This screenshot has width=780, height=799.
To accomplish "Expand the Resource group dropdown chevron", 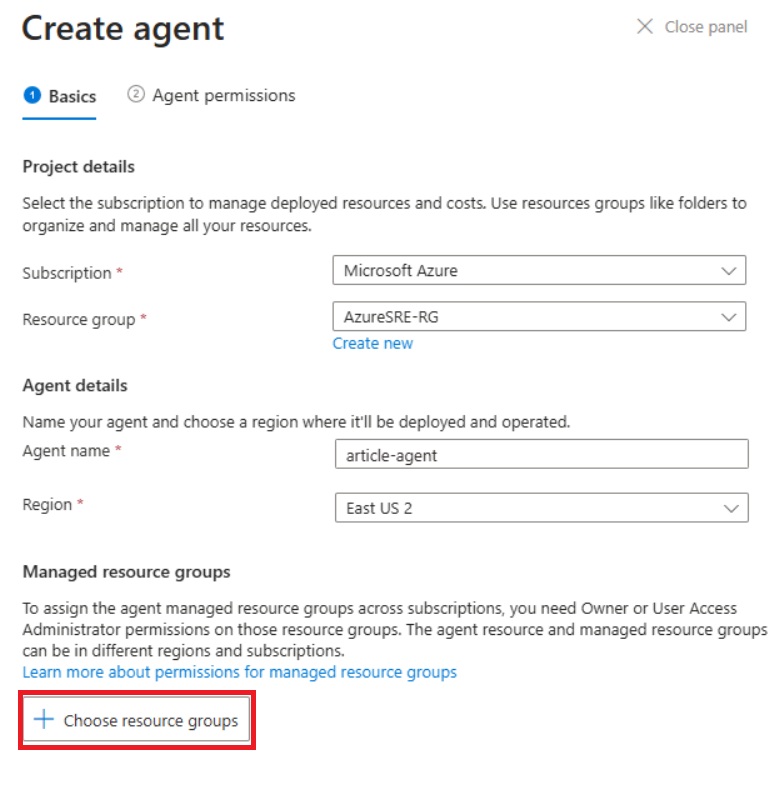I will [728, 317].
